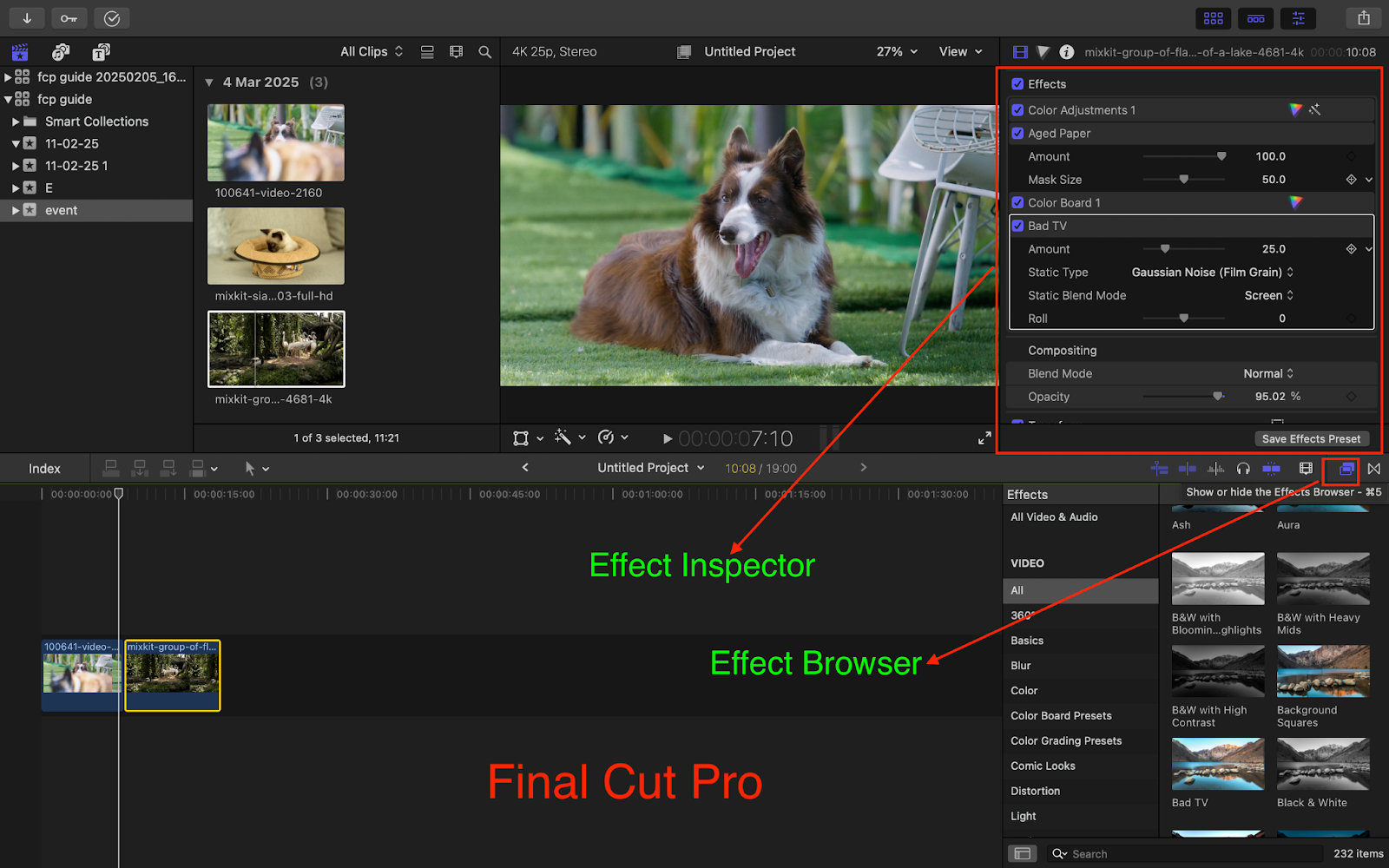Add keyframe for Mask Size

point(1351,180)
